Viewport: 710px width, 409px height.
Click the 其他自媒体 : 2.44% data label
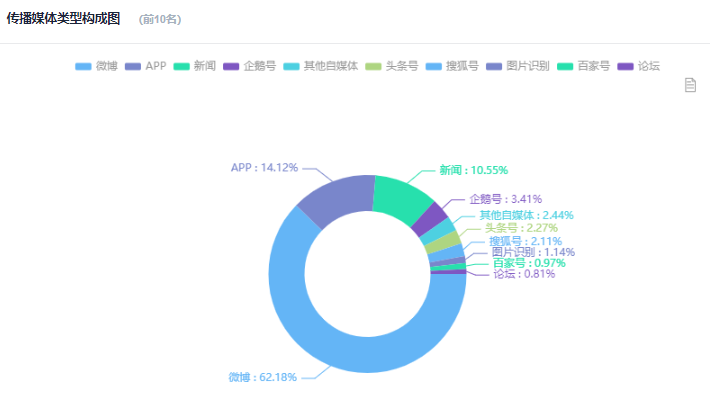pyautogui.click(x=526, y=215)
